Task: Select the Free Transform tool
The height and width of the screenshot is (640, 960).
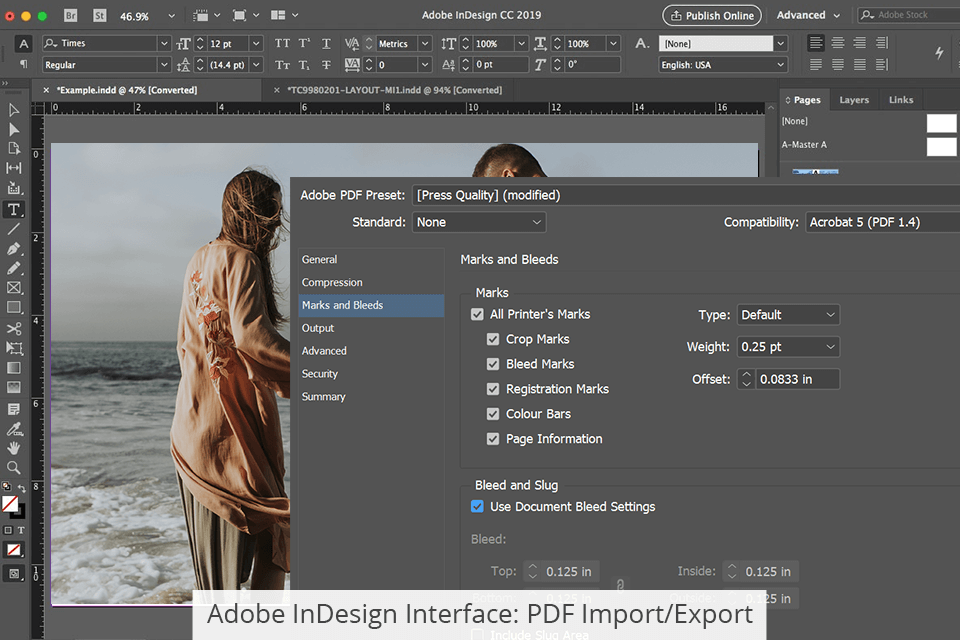Action: click(x=13, y=348)
